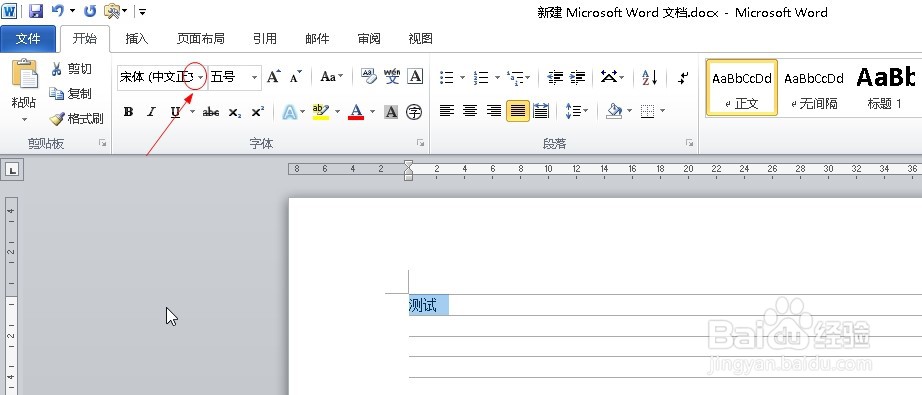Toggle Bold formatting

point(129,112)
